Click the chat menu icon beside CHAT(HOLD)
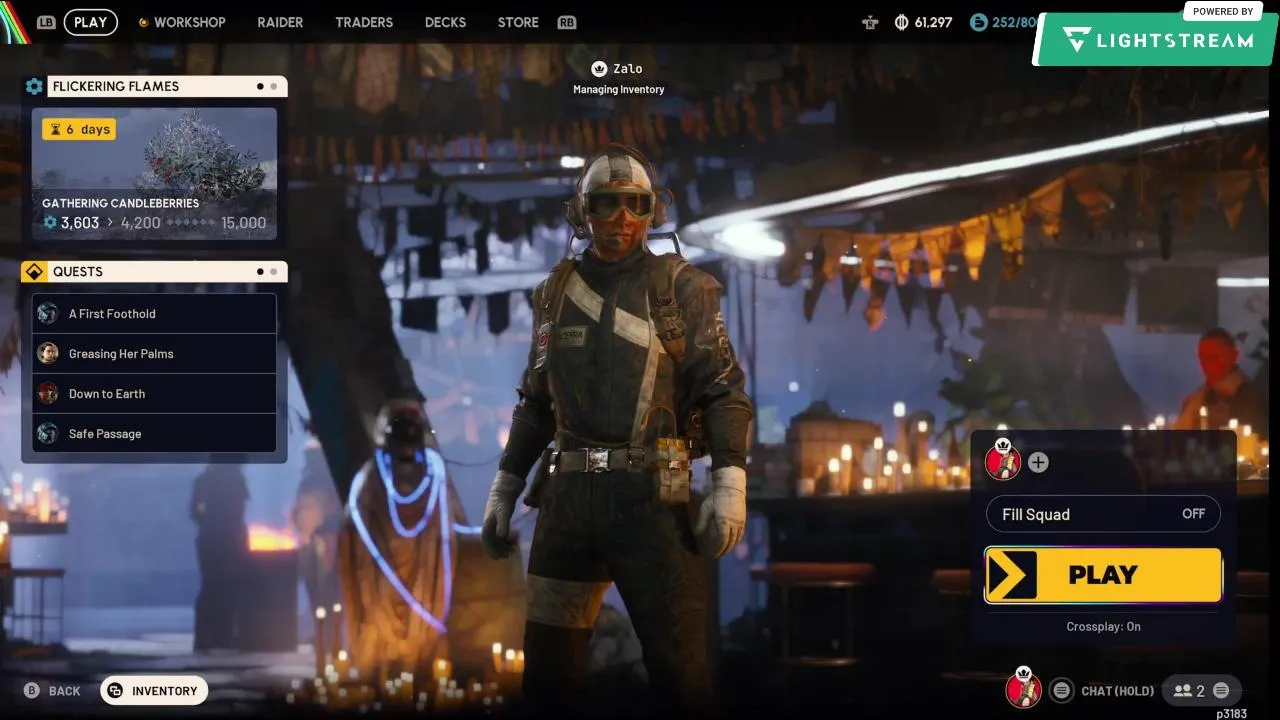The height and width of the screenshot is (720, 1280). click(x=1062, y=691)
